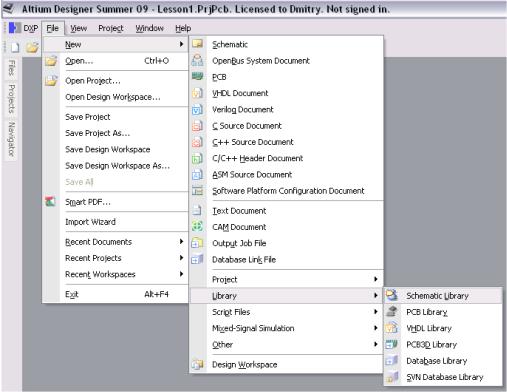Expand the Script Files submenu

point(286,312)
